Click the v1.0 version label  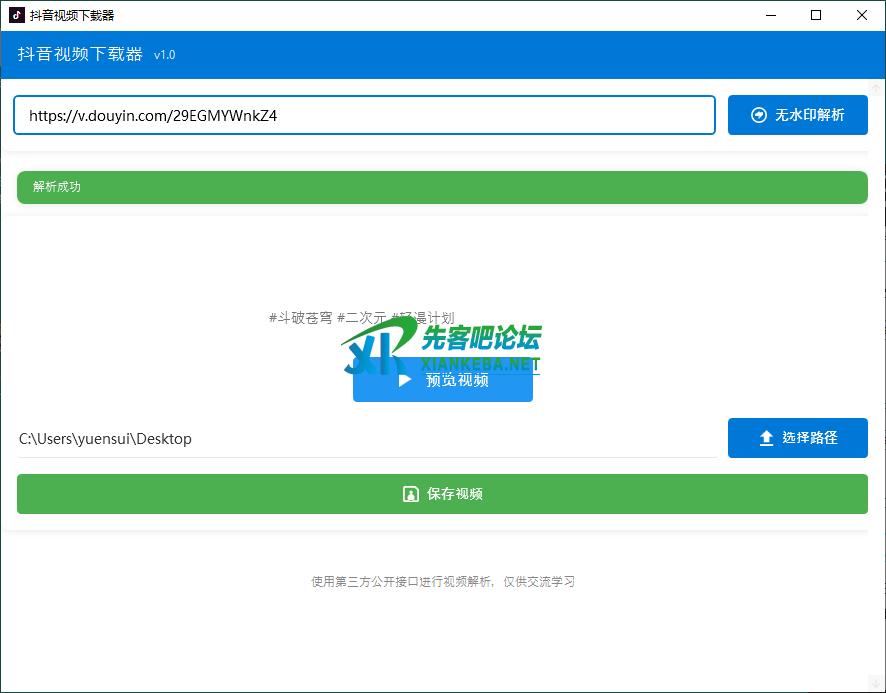coord(164,56)
